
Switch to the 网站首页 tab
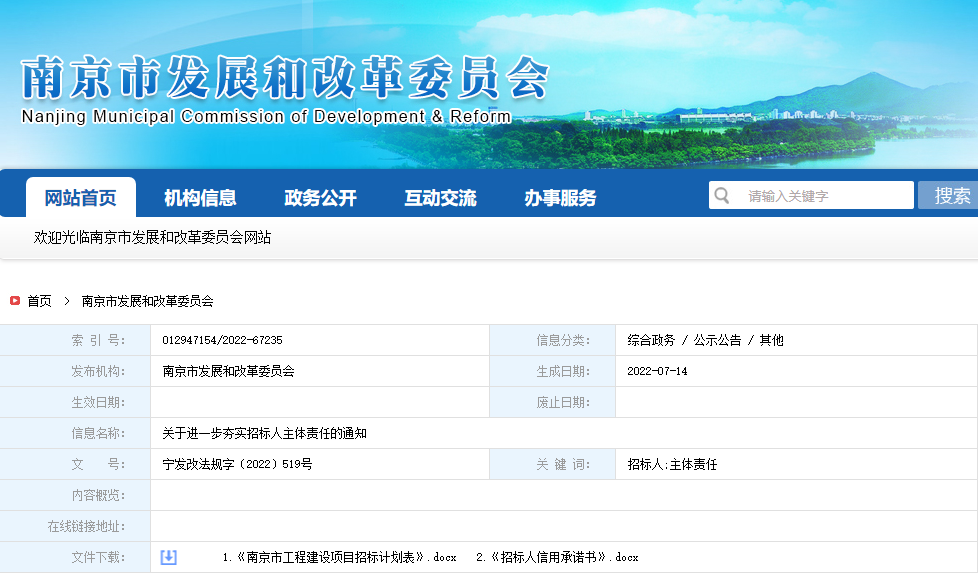pos(80,196)
